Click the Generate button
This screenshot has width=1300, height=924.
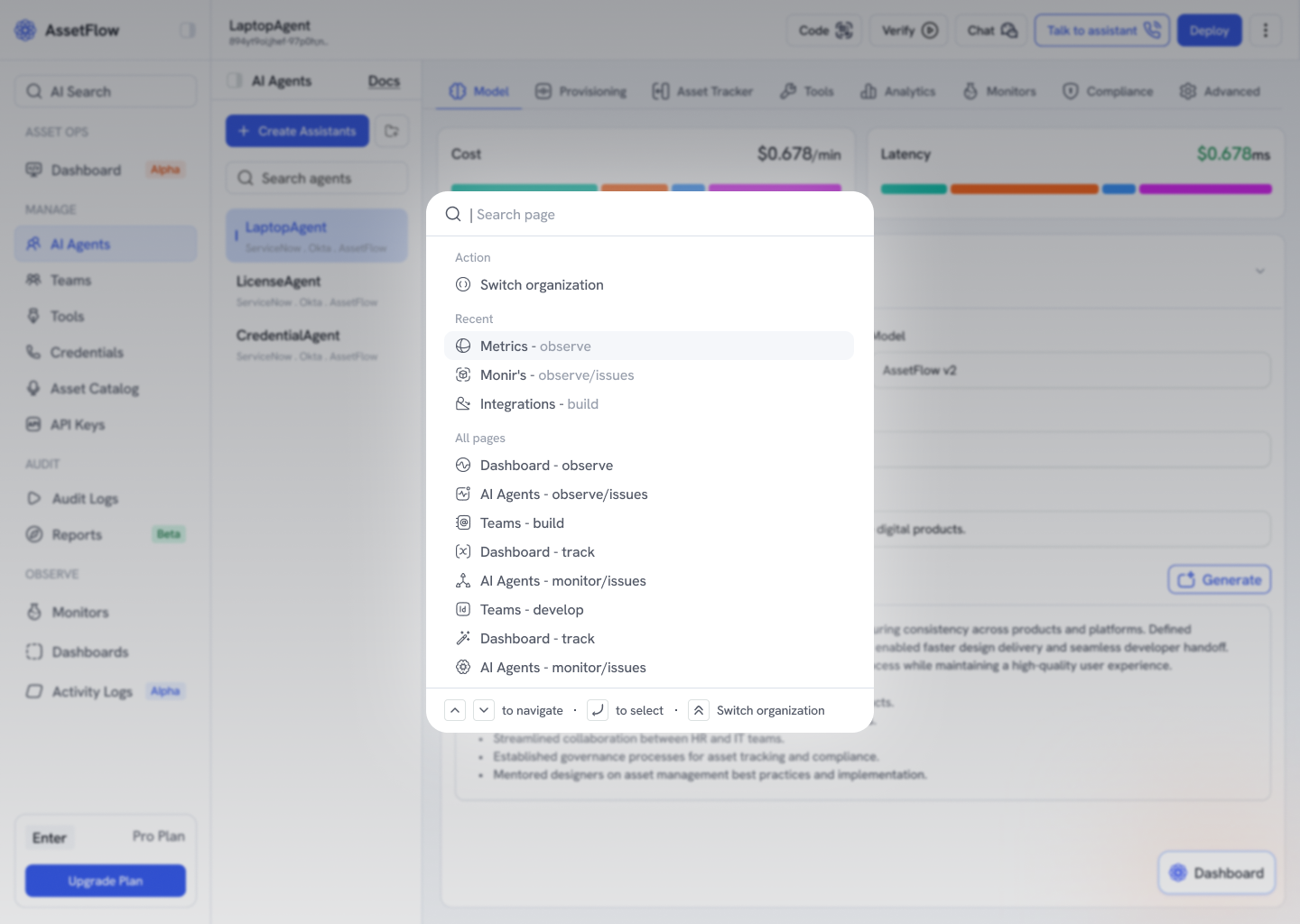1220,579
